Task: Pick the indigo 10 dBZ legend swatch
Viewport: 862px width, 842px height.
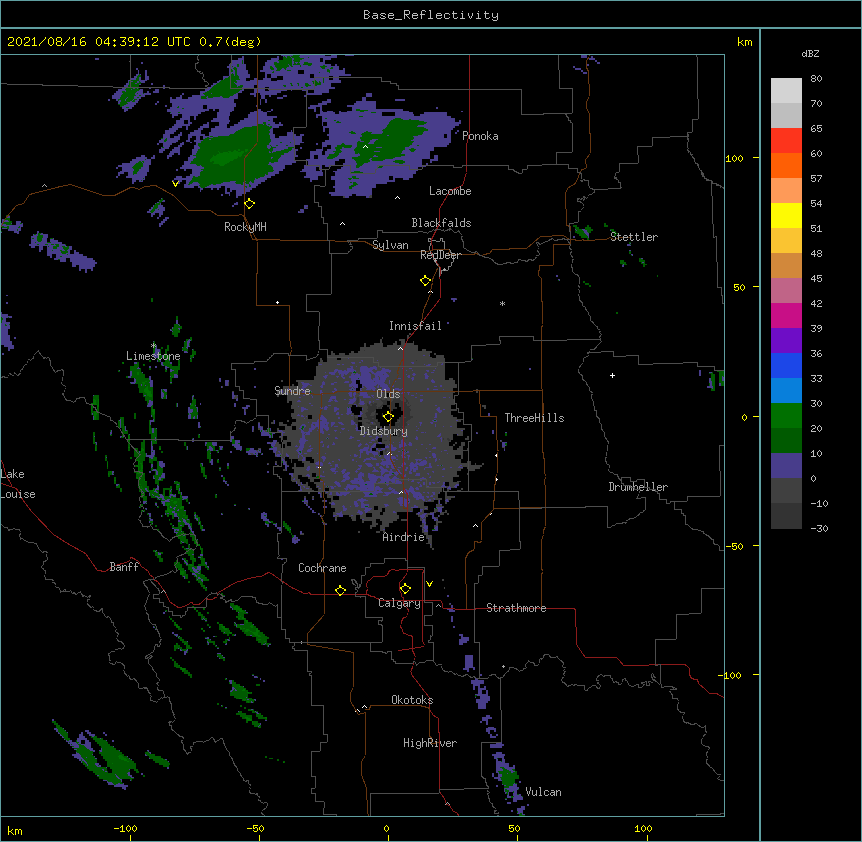Action: coord(786,466)
